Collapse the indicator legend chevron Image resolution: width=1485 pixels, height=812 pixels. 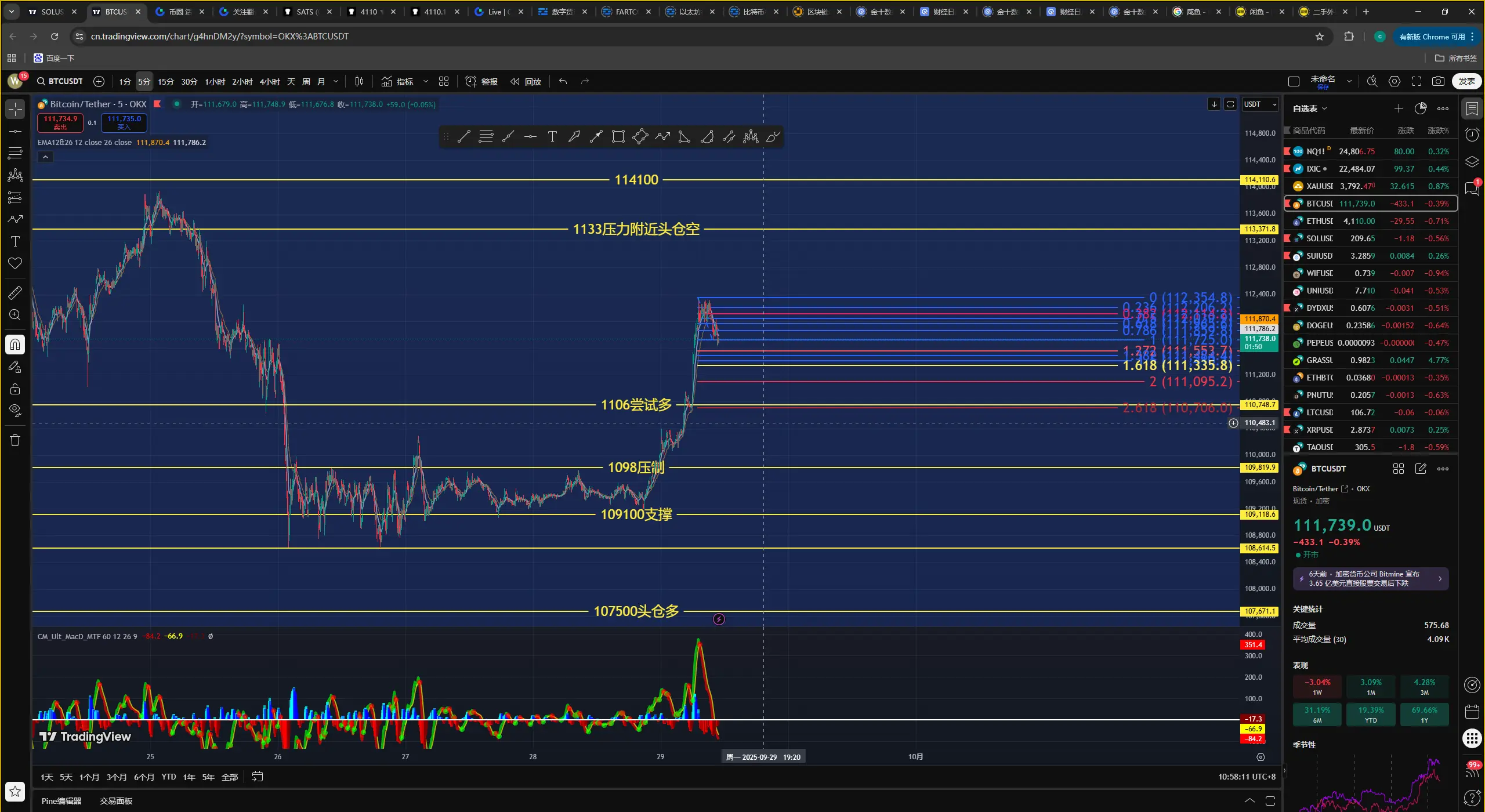click(x=45, y=157)
